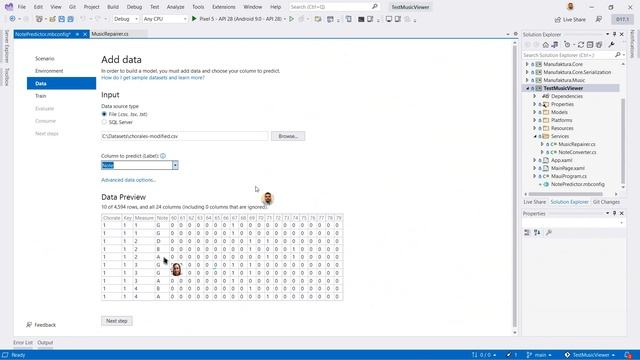Click the Solution Explorer horizontal scrollbar
Image resolution: width=640 pixels, height=360 pixels.
click(x=565, y=194)
